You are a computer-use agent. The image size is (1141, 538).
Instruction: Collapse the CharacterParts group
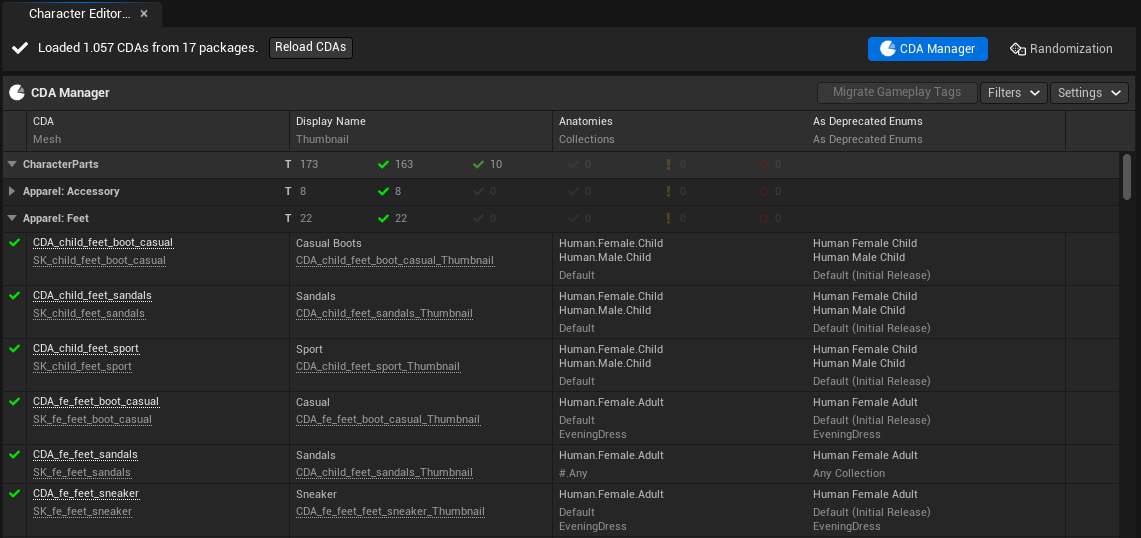(x=12, y=164)
